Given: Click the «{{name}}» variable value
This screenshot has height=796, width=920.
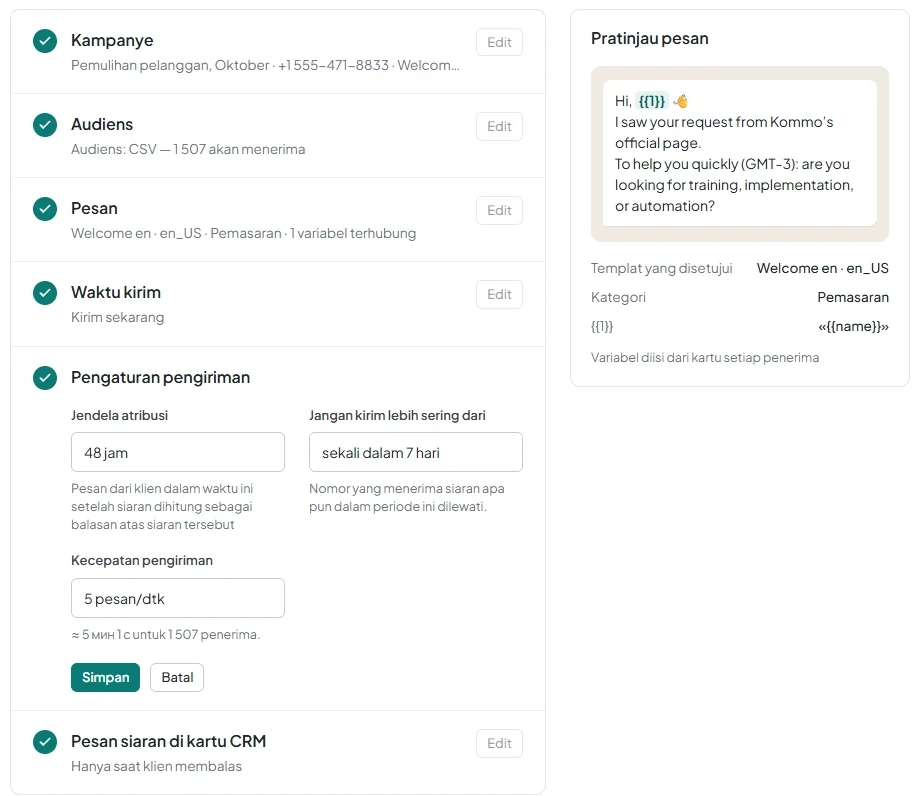Looking at the screenshot, I should tap(853, 327).
